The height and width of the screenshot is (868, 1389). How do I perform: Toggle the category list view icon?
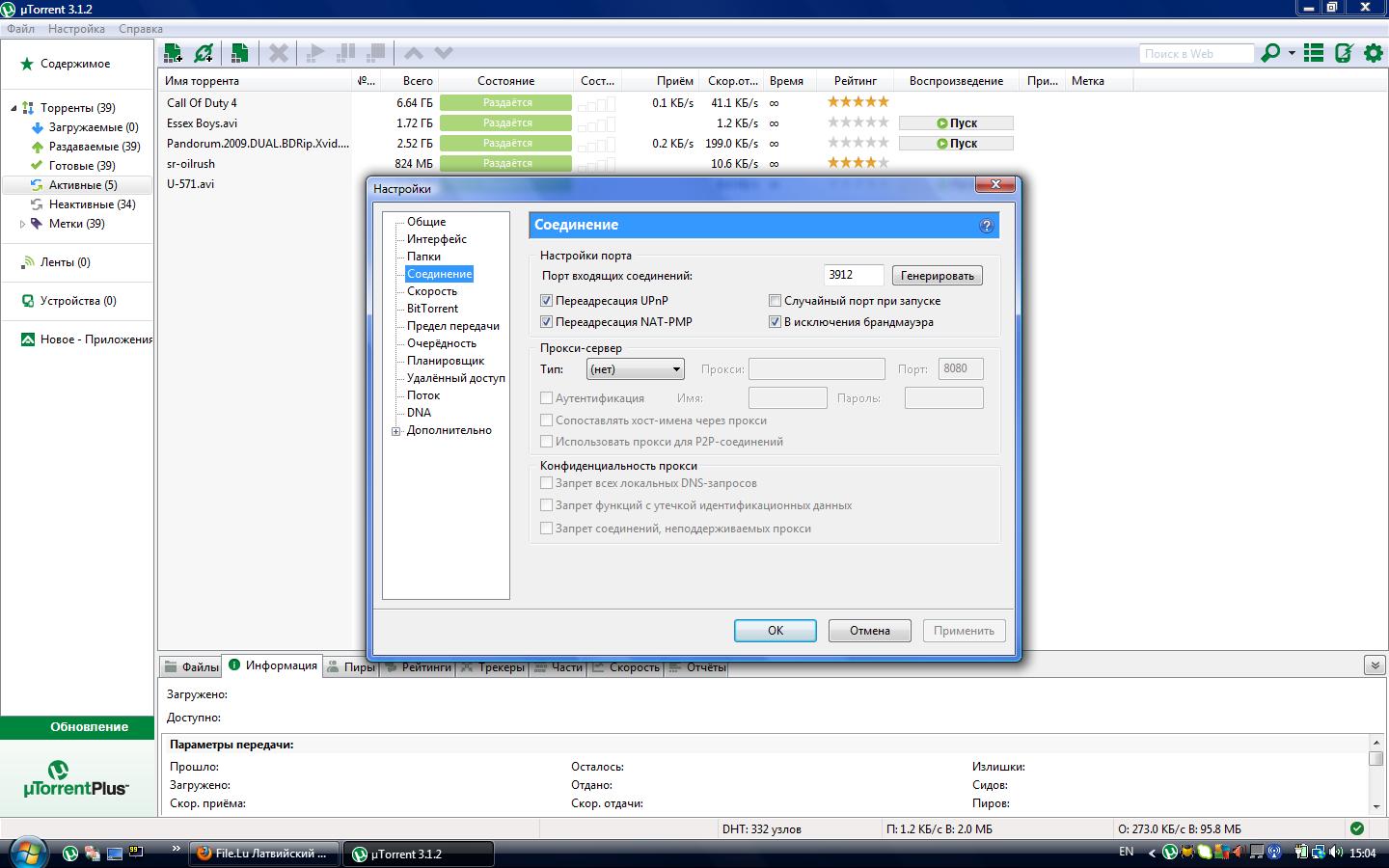(1314, 53)
